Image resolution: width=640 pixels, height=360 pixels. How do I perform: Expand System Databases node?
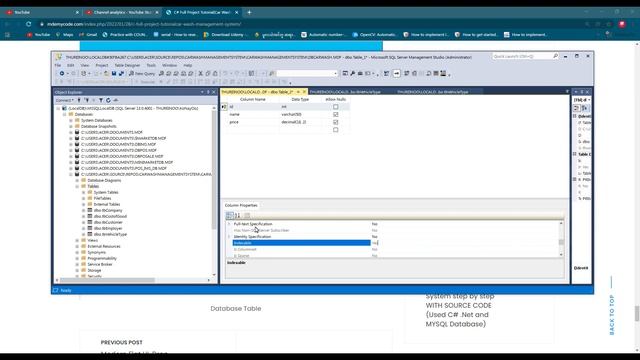(x=71, y=120)
